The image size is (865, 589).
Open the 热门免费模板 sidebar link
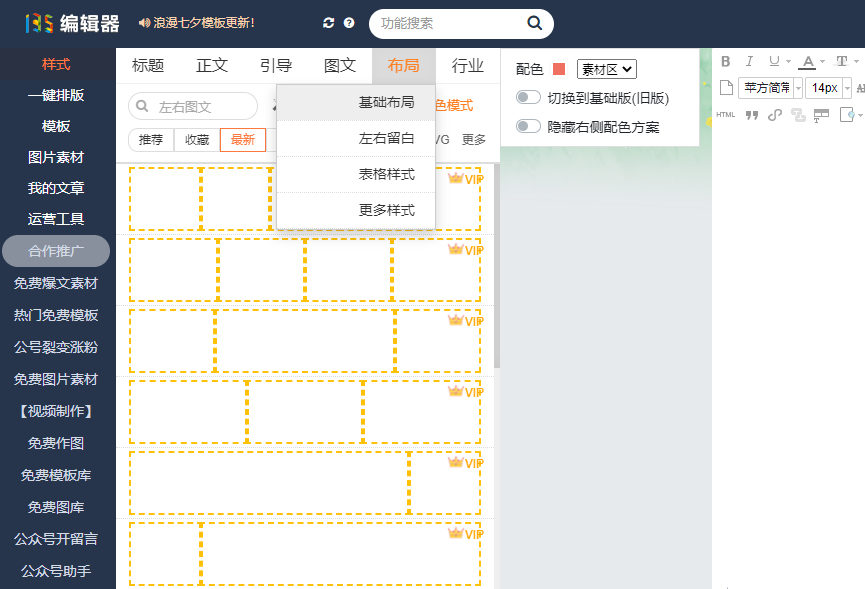click(x=56, y=315)
